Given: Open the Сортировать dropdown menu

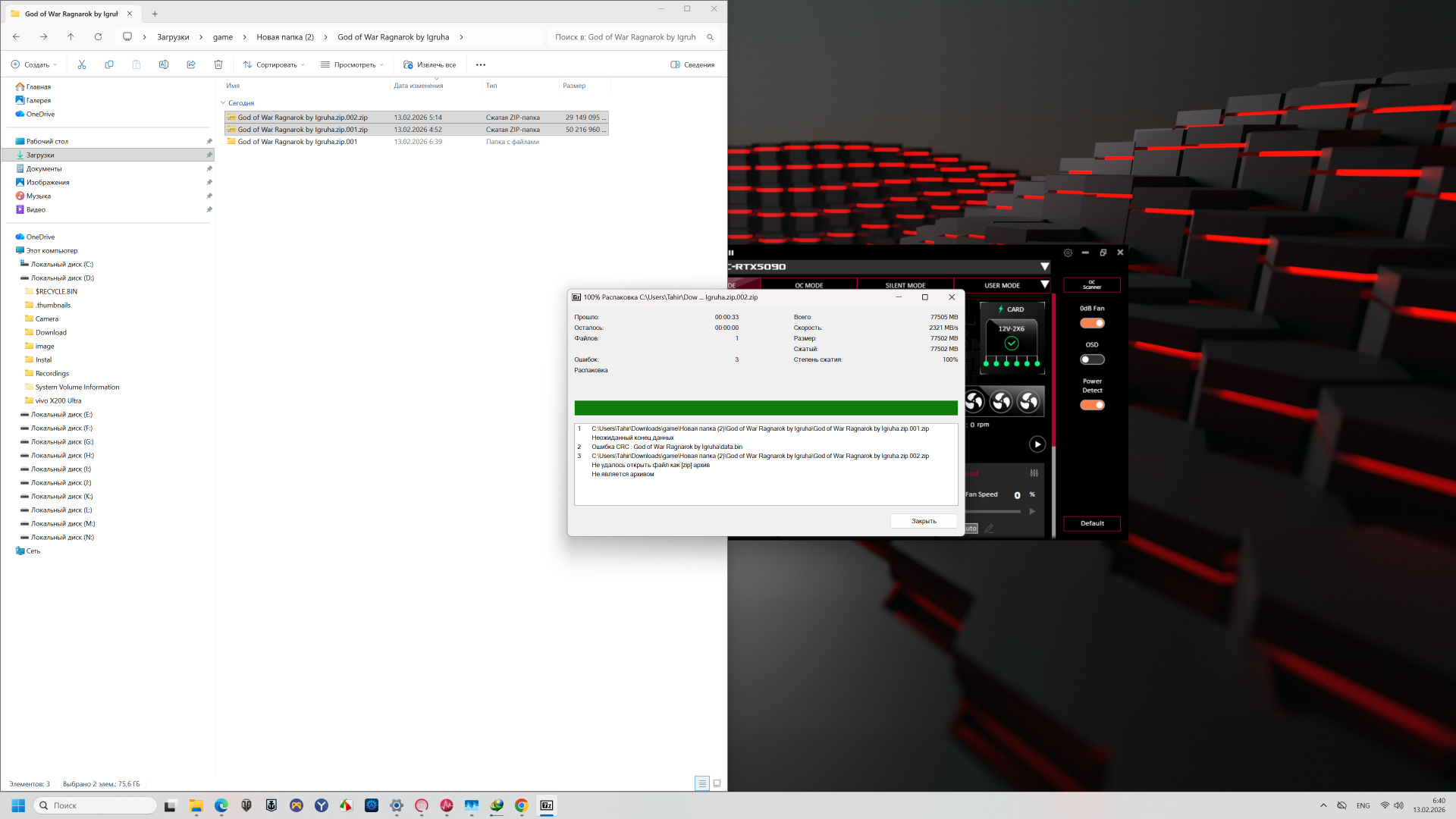Looking at the screenshot, I should click(274, 64).
